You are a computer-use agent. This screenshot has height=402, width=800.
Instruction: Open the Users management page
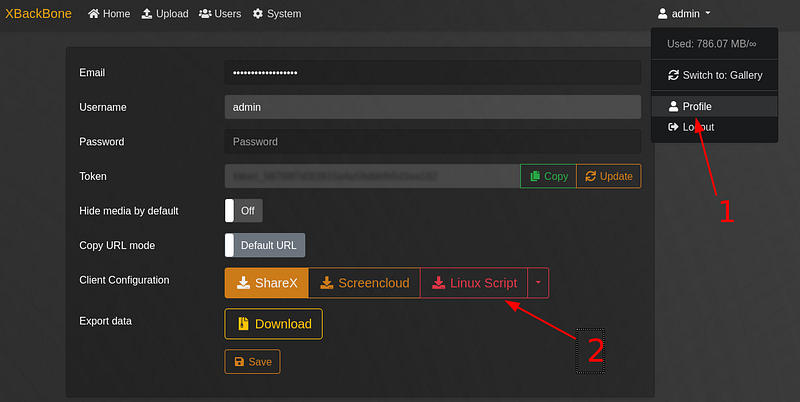(x=220, y=14)
